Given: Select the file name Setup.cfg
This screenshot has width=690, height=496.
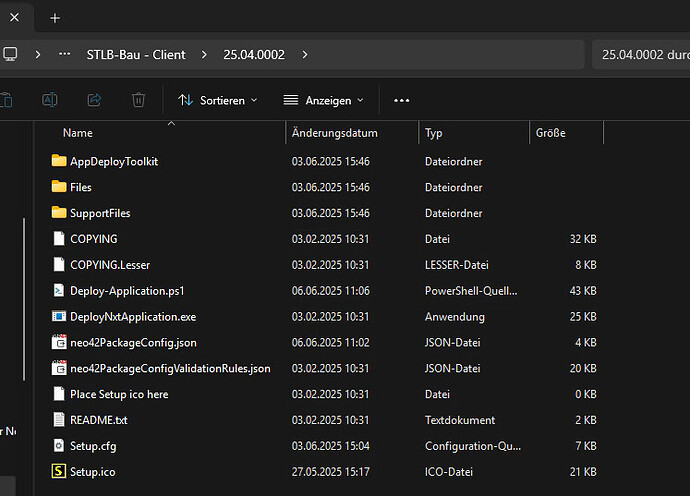Looking at the screenshot, I should (93, 446).
